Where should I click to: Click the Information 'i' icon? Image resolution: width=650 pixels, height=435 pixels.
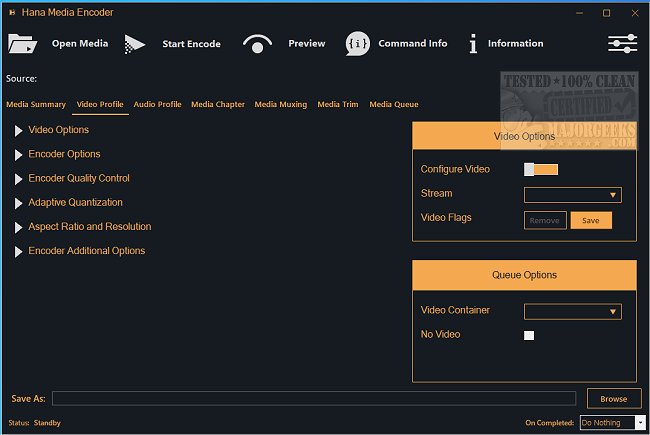click(473, 44)
